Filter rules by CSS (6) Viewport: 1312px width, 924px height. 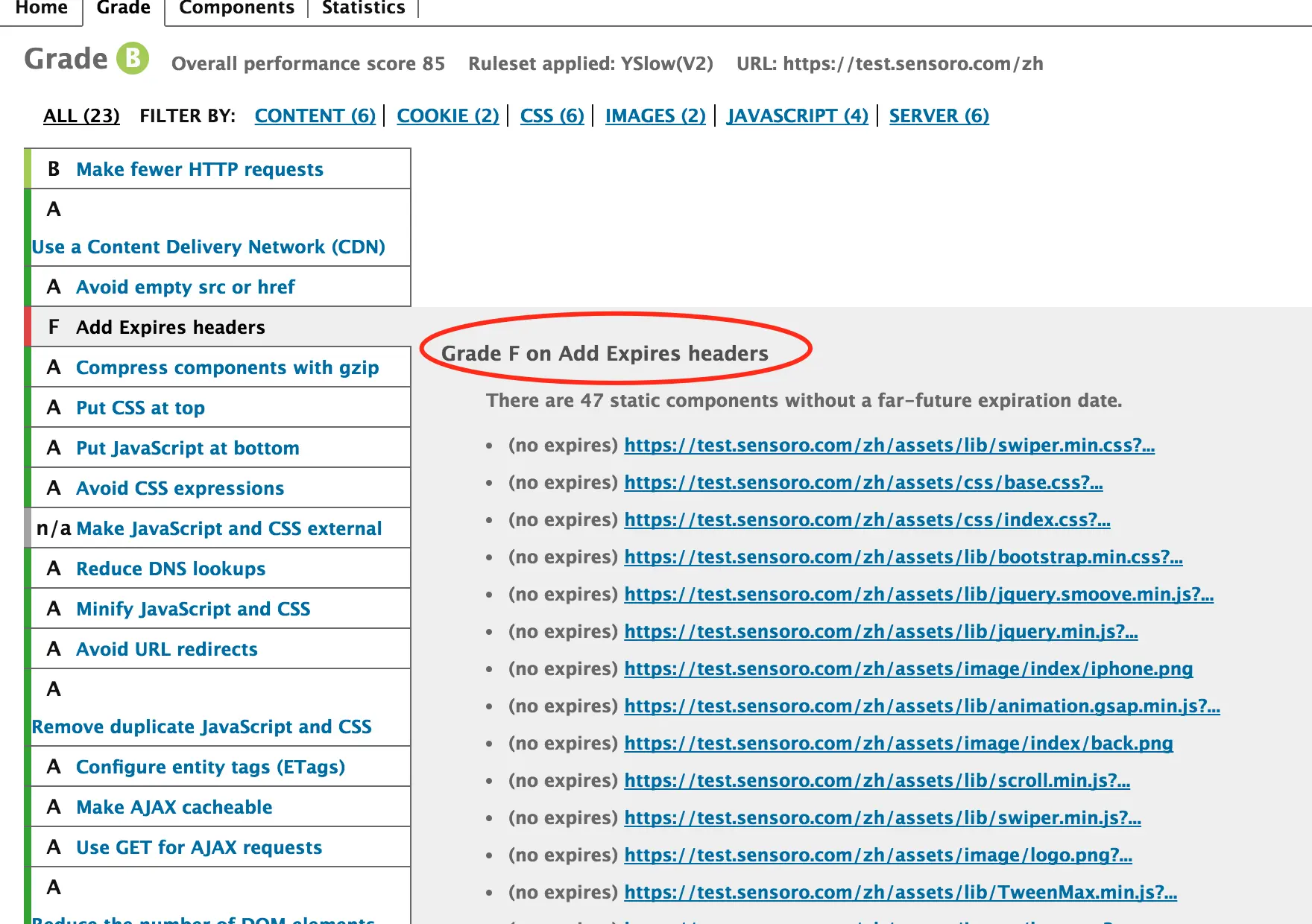[x=552, y=115]
